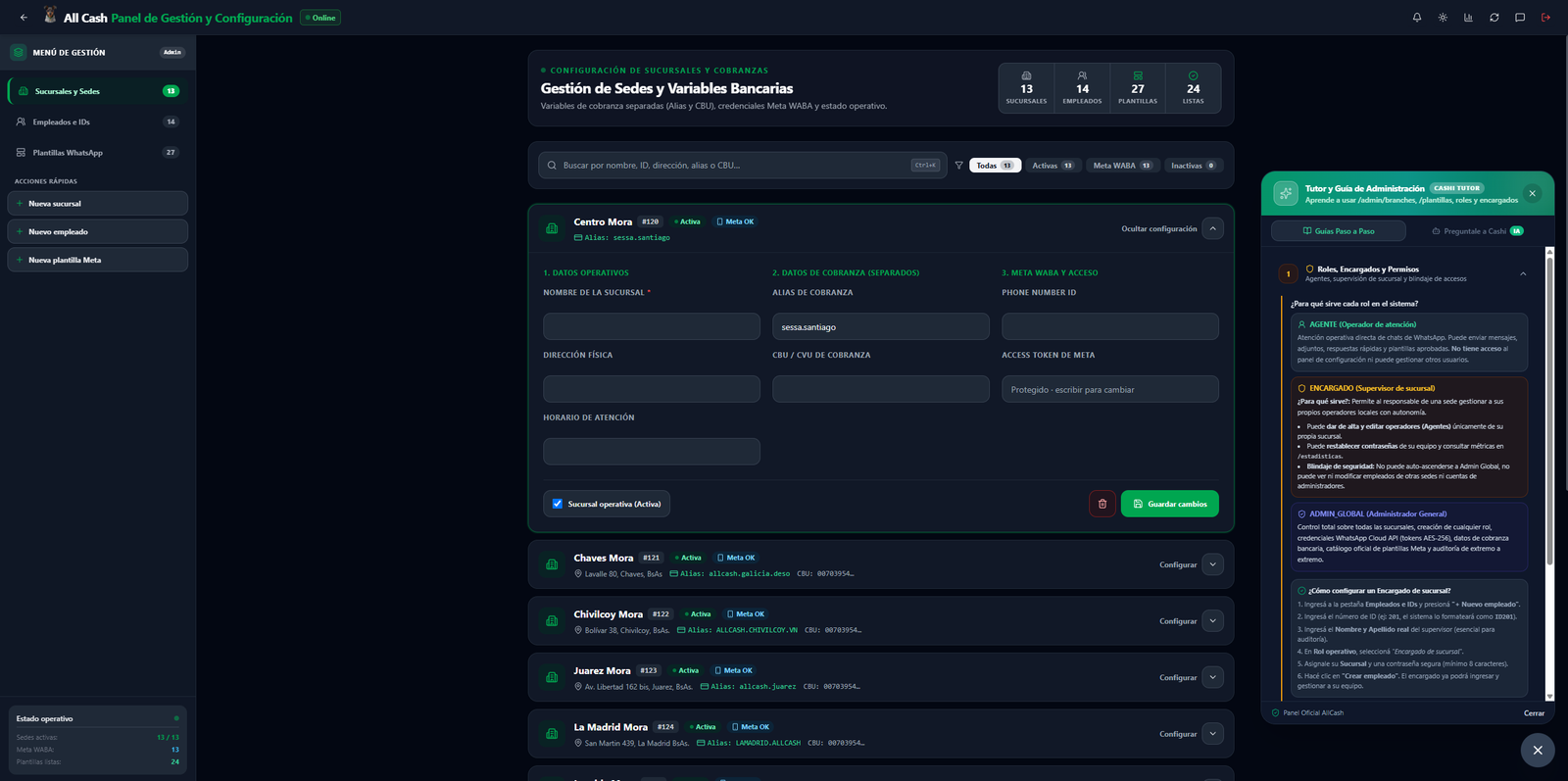The image size is (1568, 781).
Task: Open Plantillas WhatsApp menu
Action: [x=98, y=152]
